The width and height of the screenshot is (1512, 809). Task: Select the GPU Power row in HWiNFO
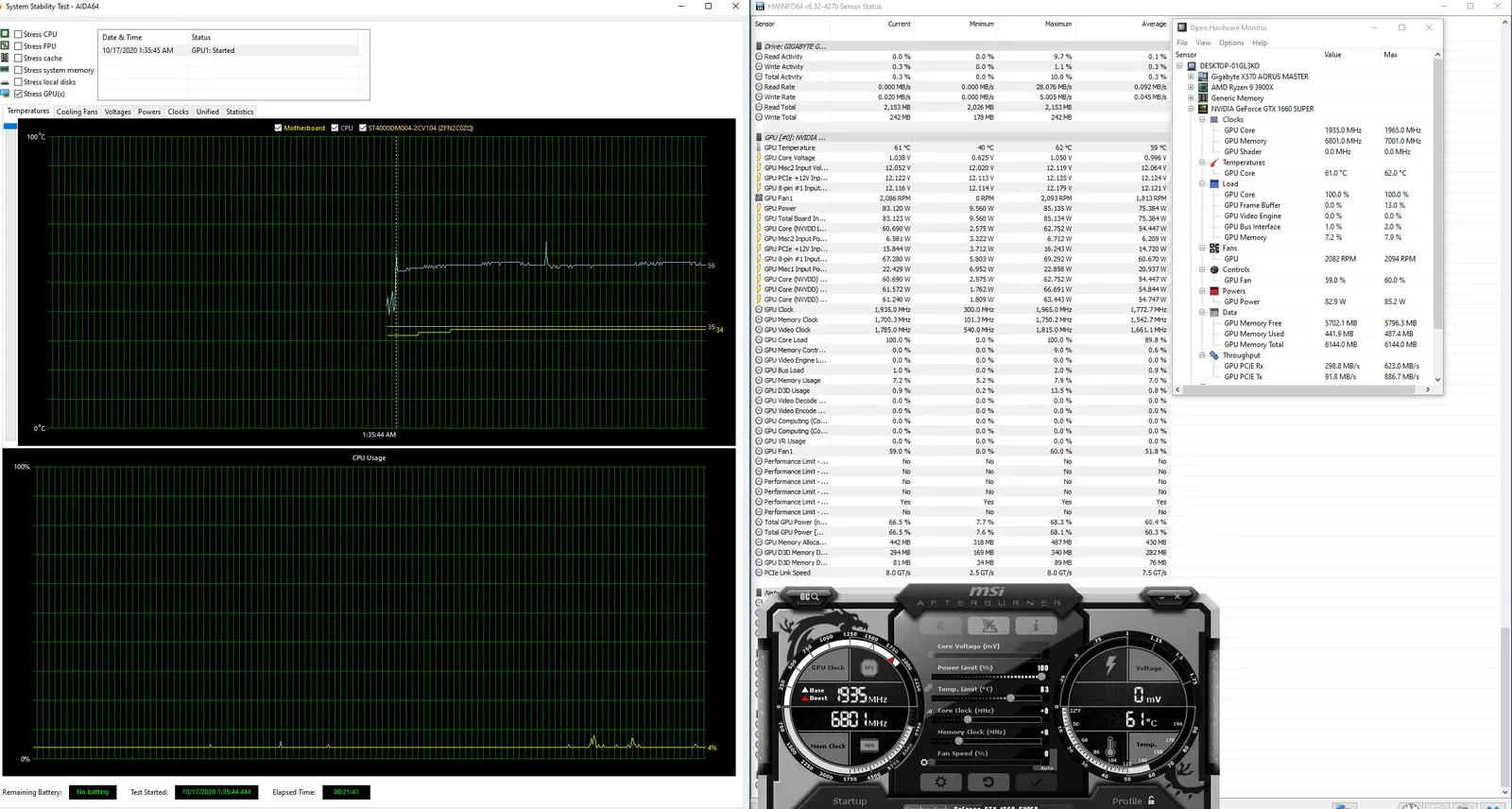pyautogui.click(x=961, y=209)
